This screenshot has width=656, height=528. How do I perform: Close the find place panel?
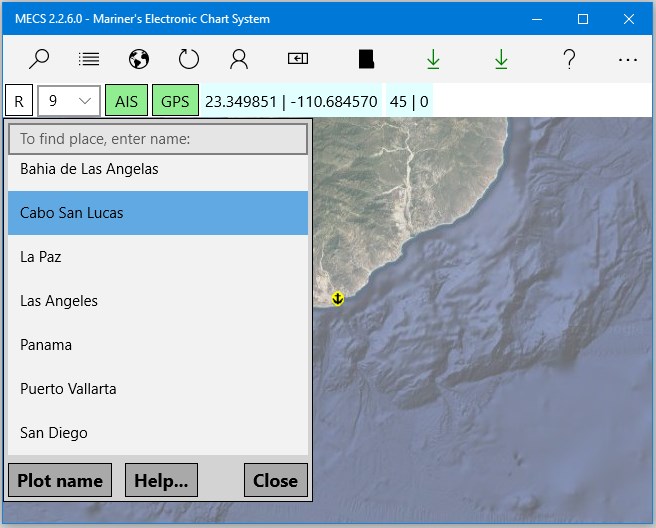pos(276,480)
